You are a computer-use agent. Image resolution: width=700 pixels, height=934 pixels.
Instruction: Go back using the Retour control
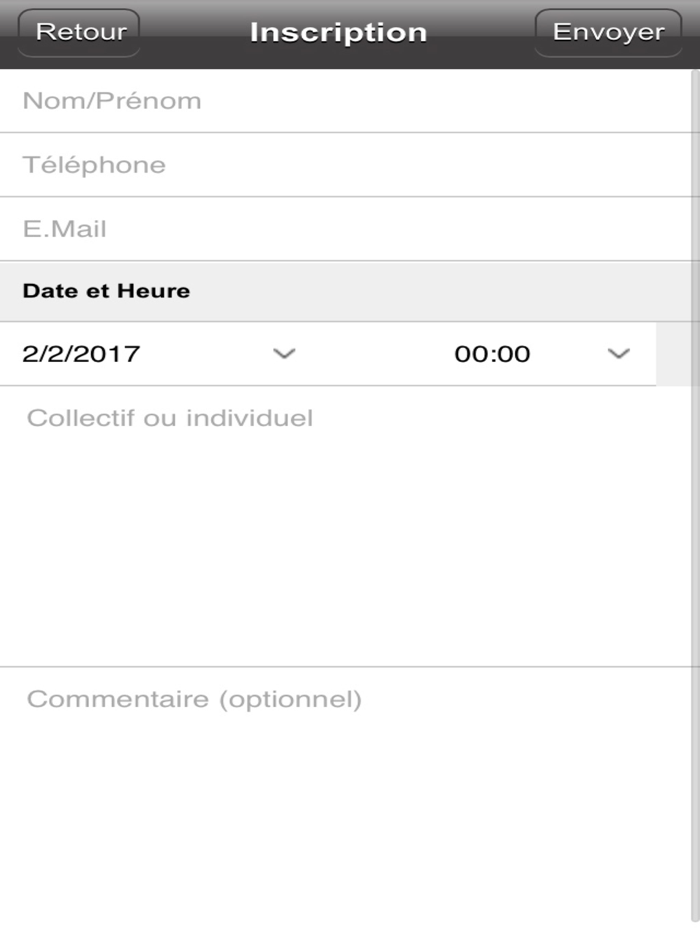tap(78, 30)
